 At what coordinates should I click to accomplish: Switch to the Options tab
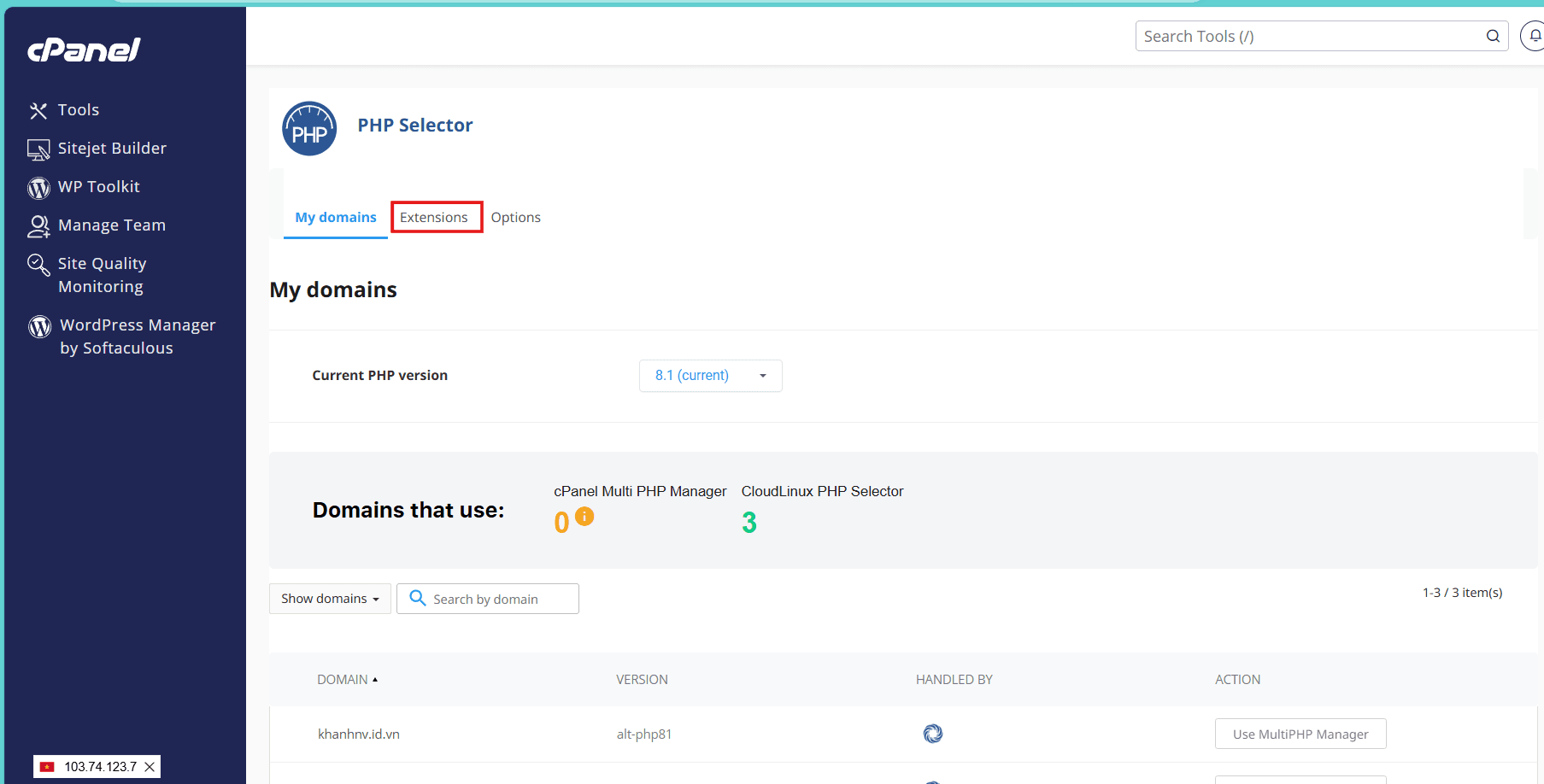tap(515, 218)
